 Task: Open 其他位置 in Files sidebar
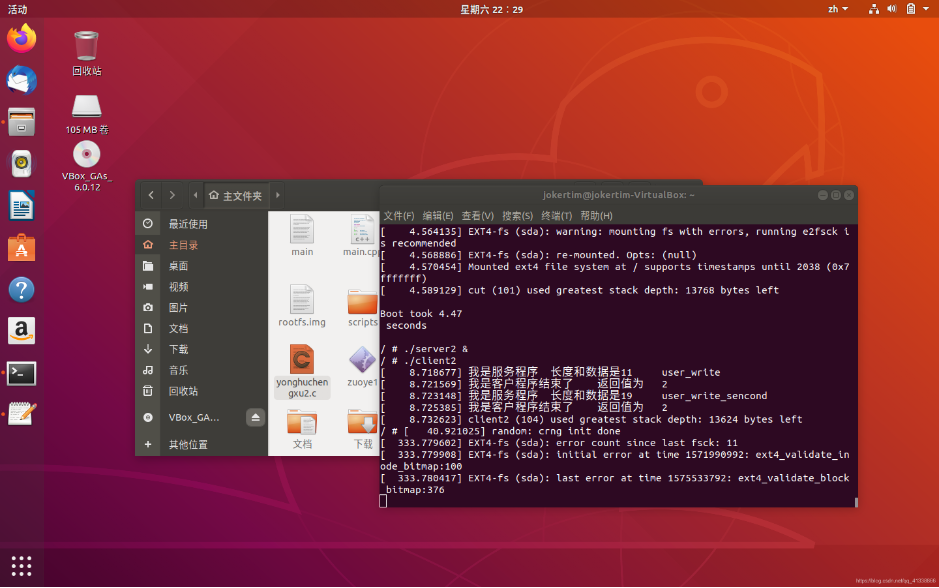click(x=201, y=444)
